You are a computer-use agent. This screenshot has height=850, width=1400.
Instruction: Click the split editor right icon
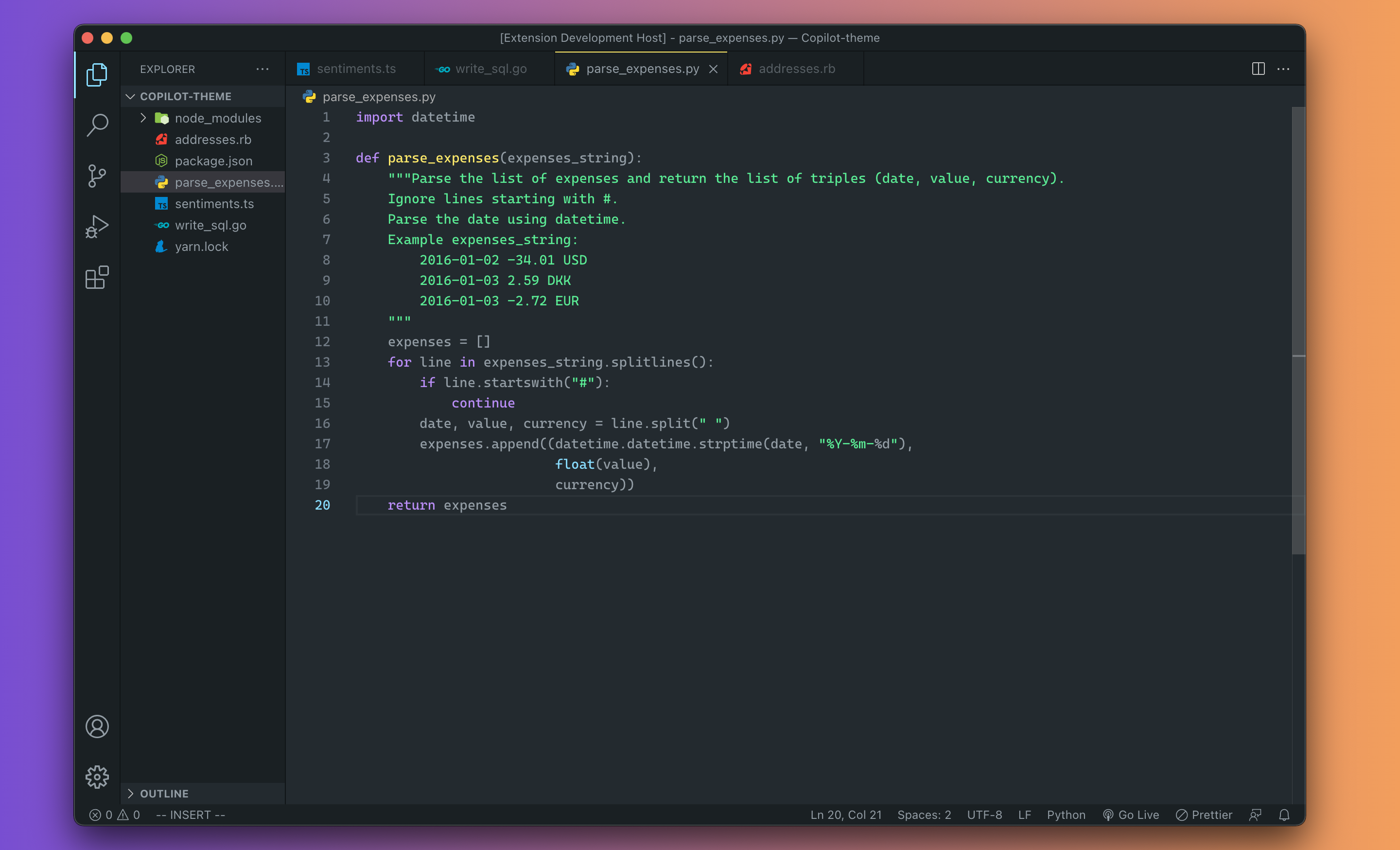(x=1258, y=69)
